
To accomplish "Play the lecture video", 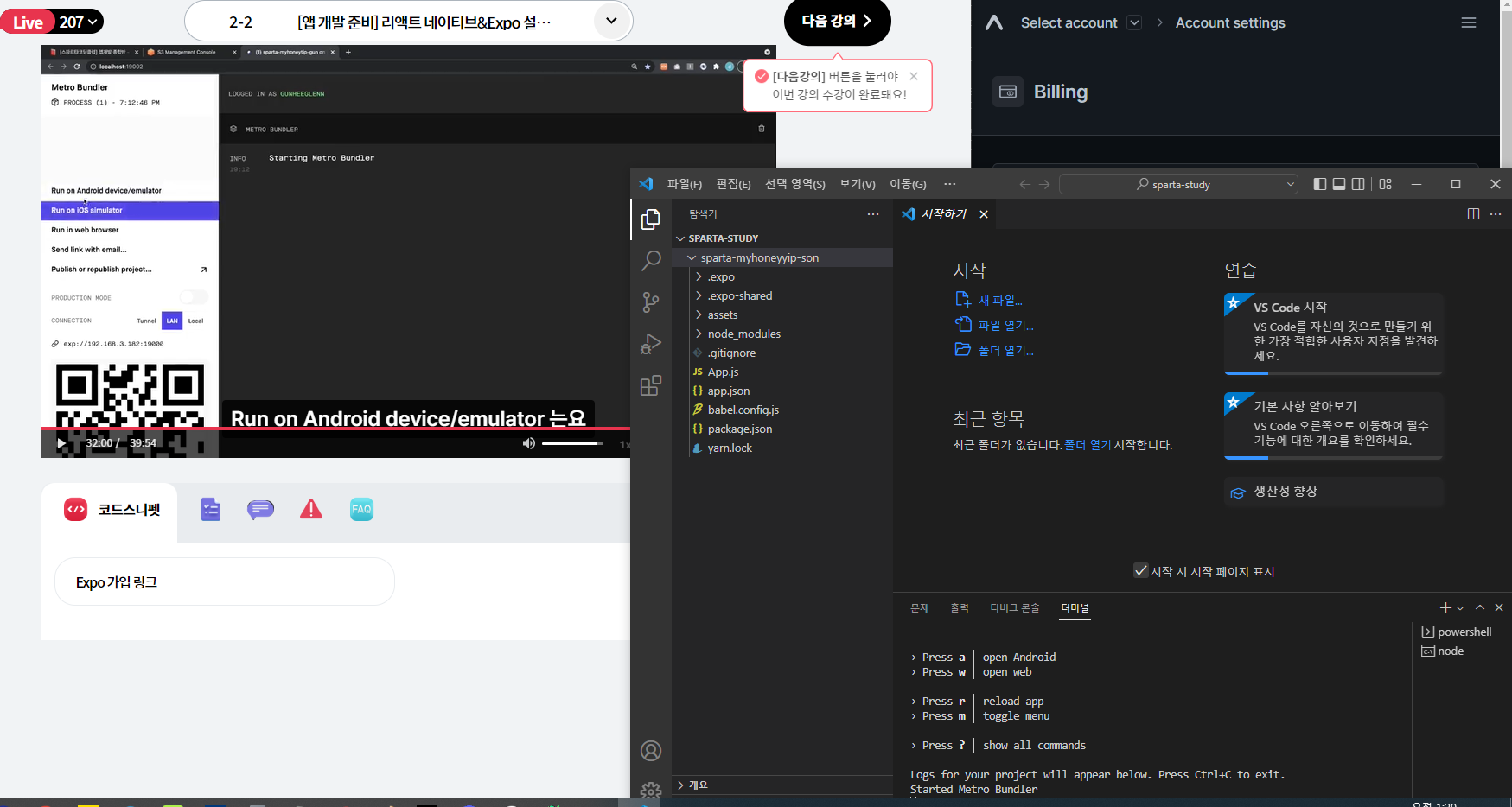I will pyautogui.click(x=61, y=443).
